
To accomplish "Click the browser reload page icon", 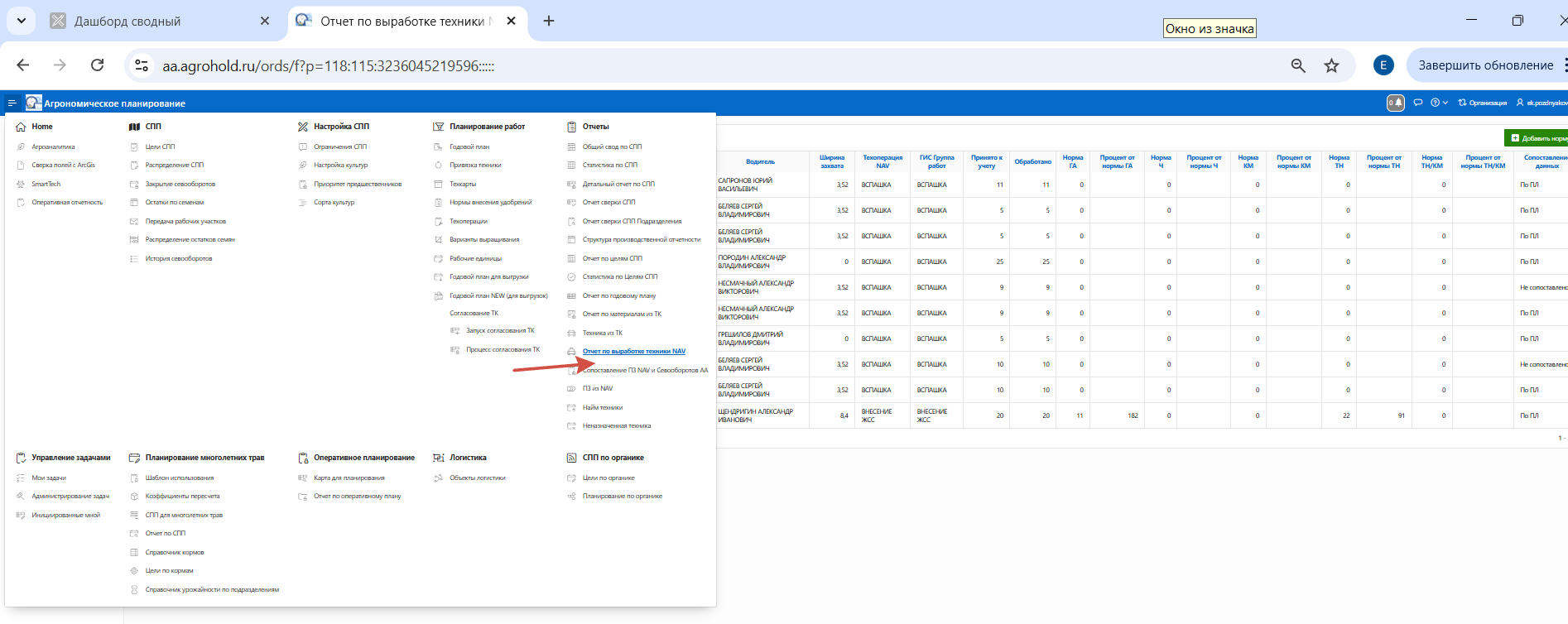I will pyautogui.click(x=97, y=65).
